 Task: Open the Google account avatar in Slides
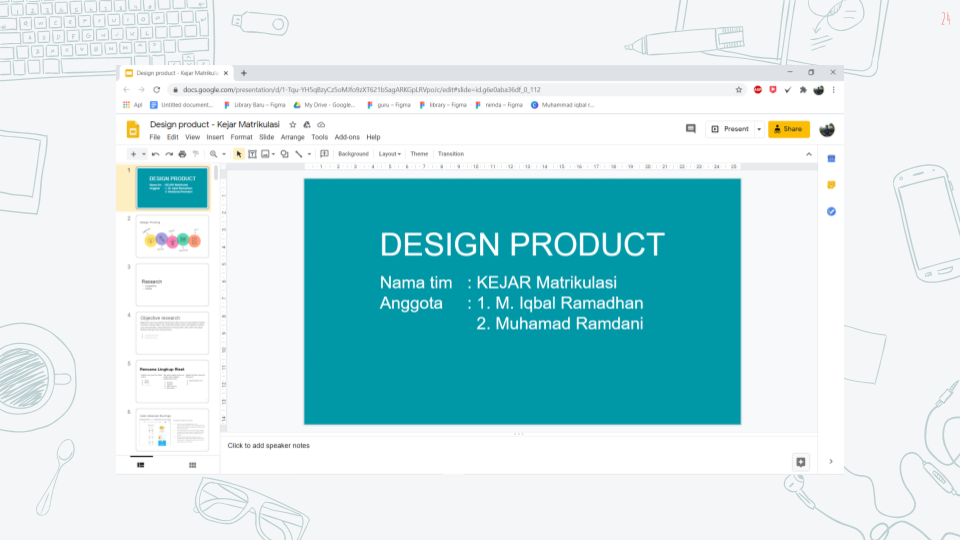pos(827,129)
